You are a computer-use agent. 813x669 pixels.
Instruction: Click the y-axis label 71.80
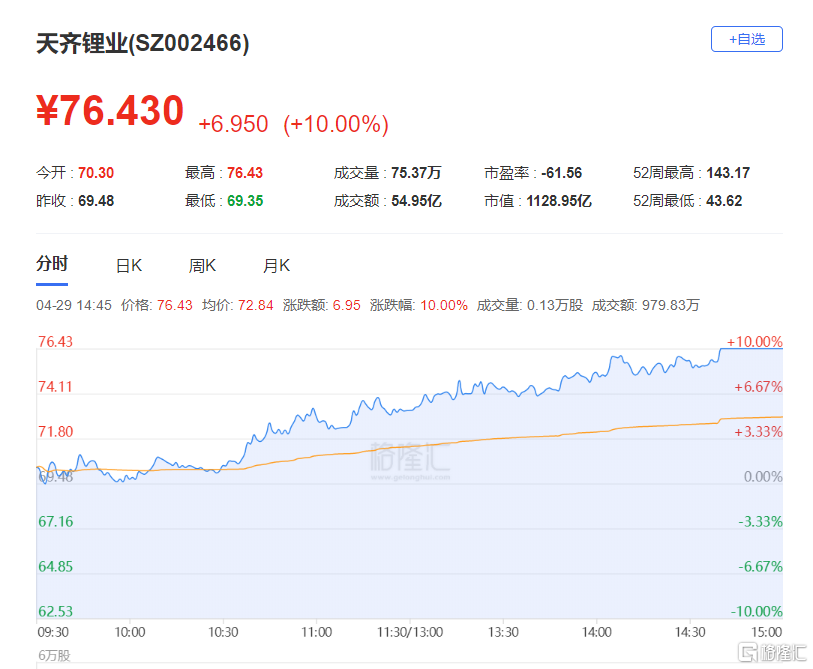55,431
